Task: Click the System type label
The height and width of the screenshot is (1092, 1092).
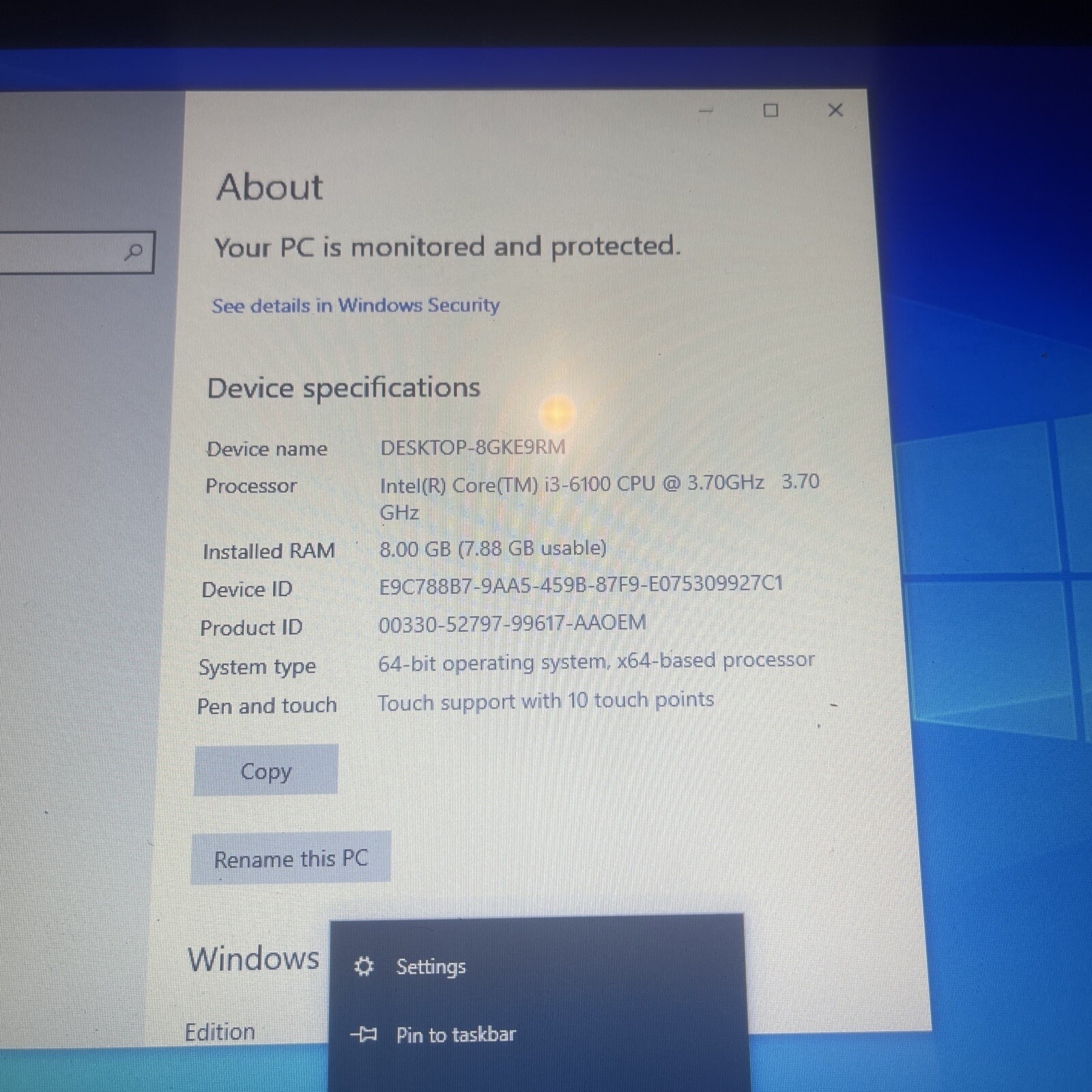Action: (x=257, y=667)
